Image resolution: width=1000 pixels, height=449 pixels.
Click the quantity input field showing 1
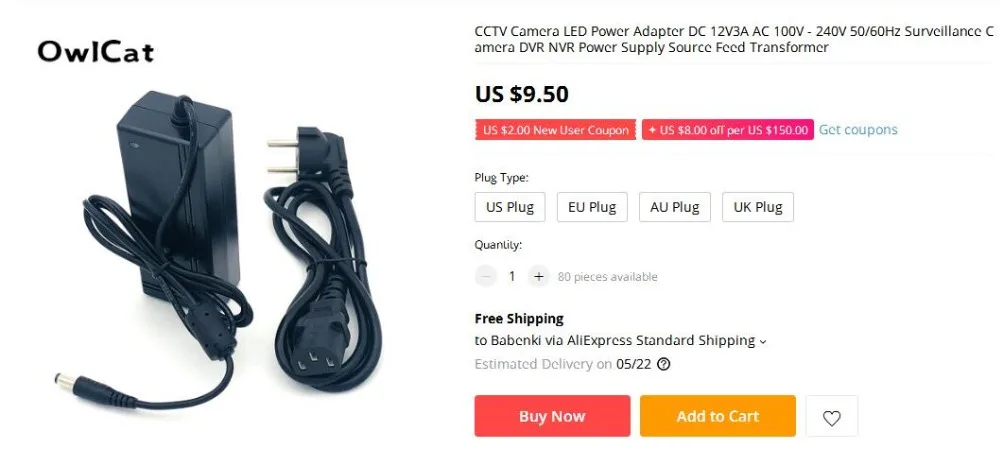(512, 276)
